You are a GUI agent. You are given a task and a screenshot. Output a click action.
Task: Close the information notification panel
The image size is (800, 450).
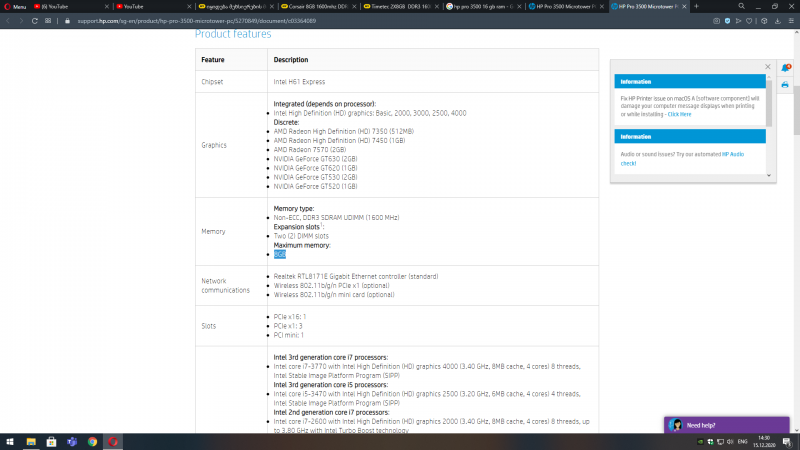[x=768, y=66]
